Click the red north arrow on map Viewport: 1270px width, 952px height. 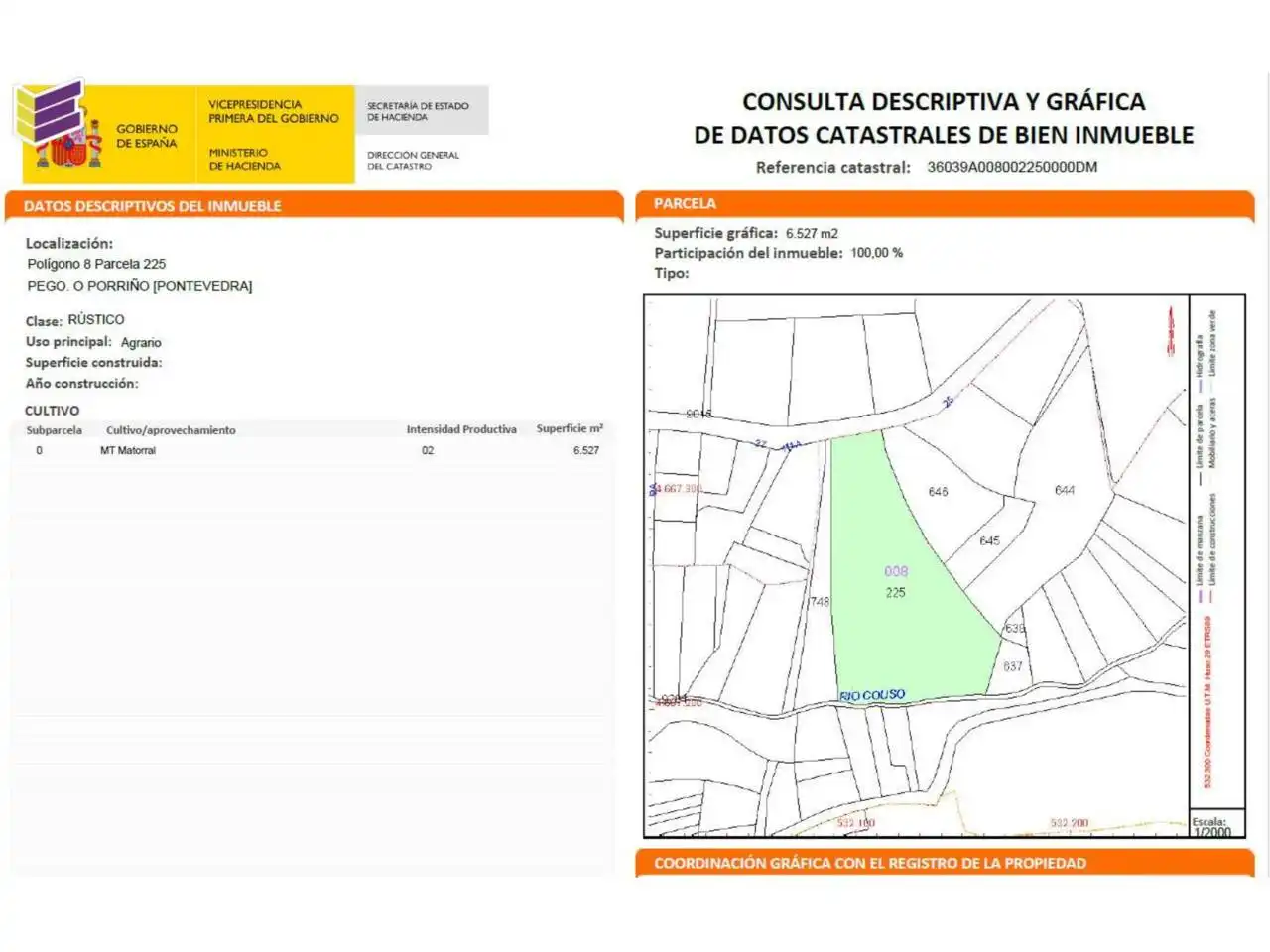point(1172,331)
